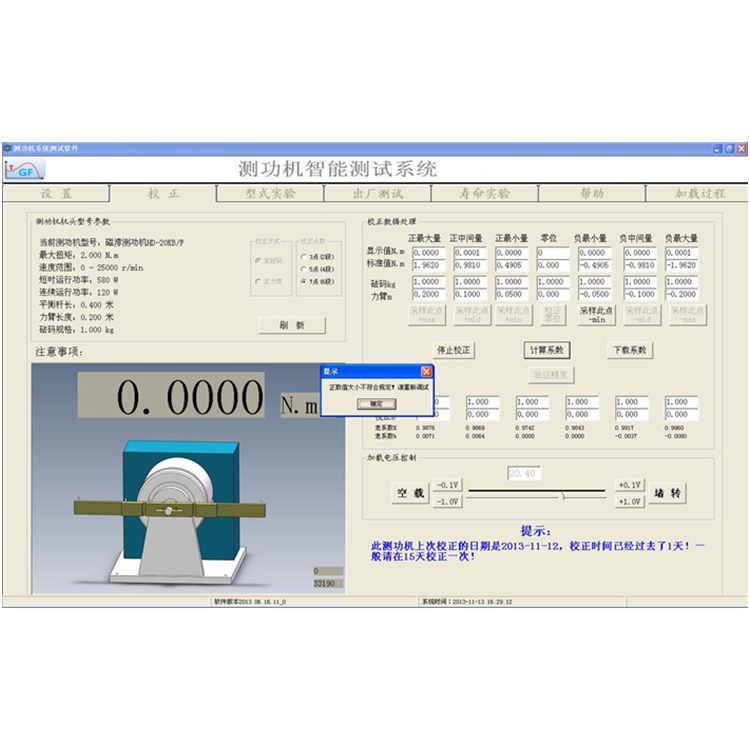Click 采样此点 +min button
750x750 pixels.
click(x=514, y=315)
